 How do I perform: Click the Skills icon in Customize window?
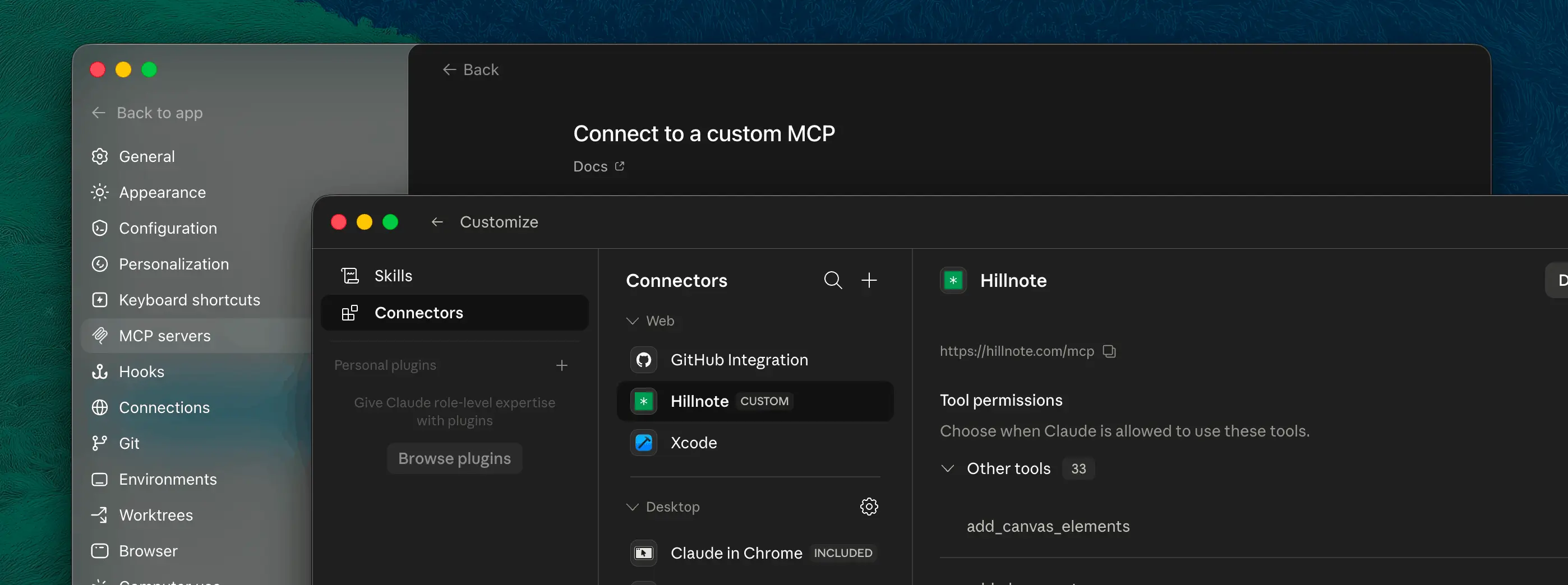(x=350, y=276)
